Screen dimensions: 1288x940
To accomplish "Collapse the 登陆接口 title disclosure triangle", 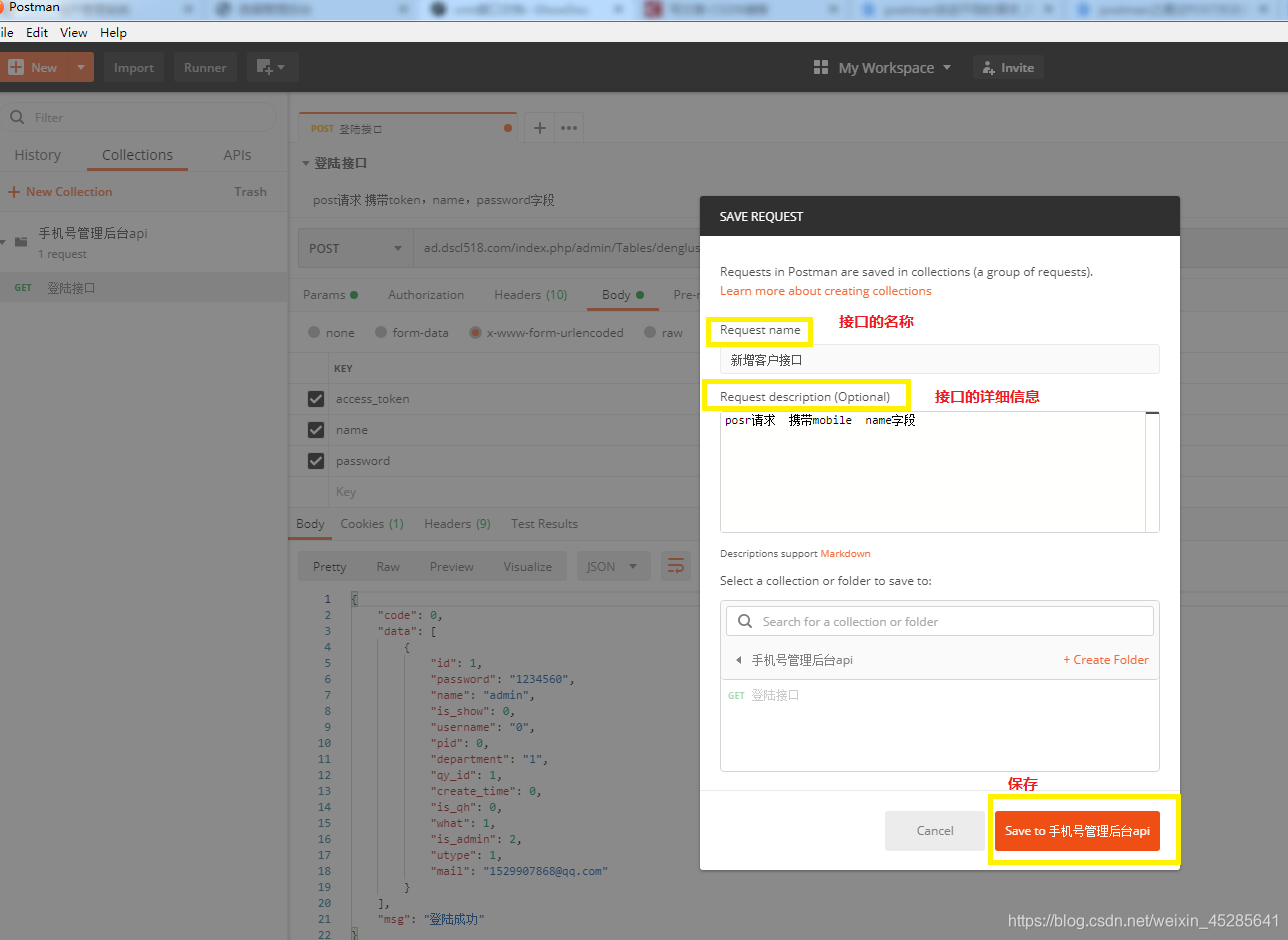I will point(305,163).
